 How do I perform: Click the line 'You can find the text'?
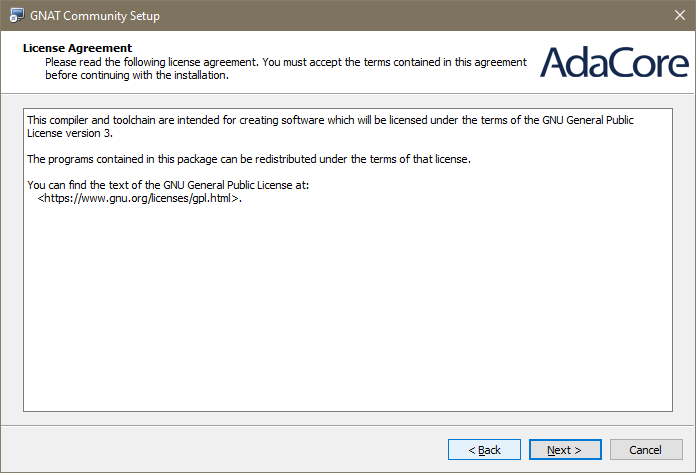(x=168, y=185)
